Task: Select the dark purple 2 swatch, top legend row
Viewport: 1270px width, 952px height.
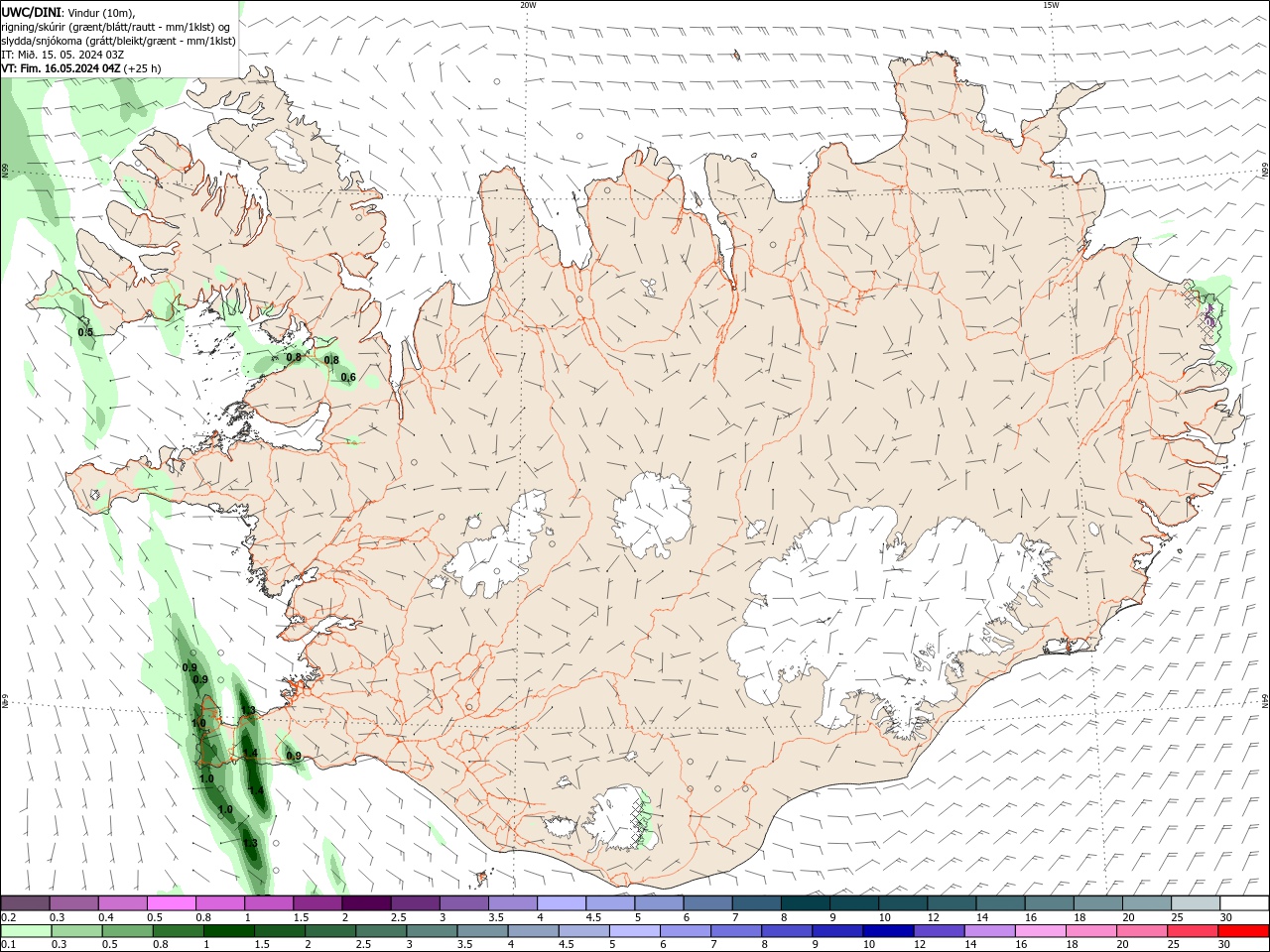Action: (x=366, y=903)
